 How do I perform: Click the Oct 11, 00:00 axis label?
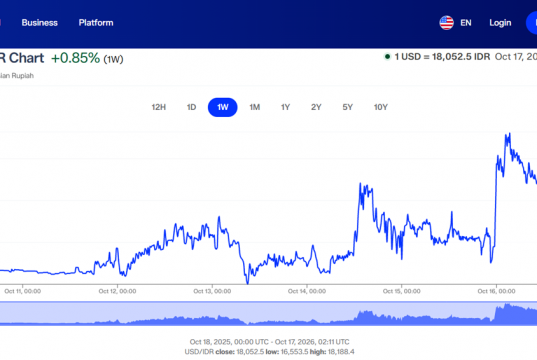(23, 291)
